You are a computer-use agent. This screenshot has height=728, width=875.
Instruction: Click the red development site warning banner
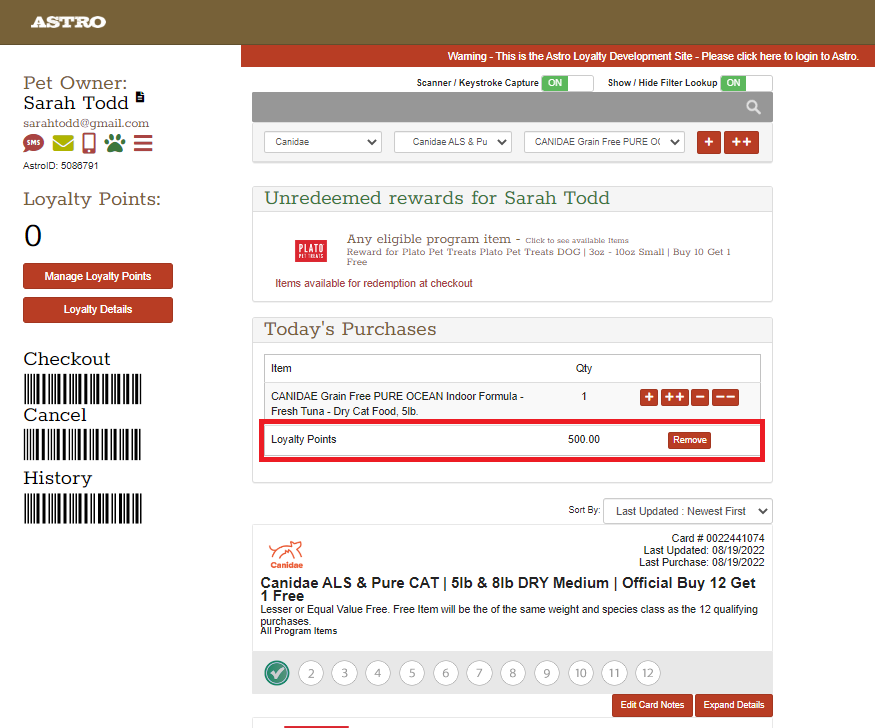pyautogui.click(x=558, y=56)
